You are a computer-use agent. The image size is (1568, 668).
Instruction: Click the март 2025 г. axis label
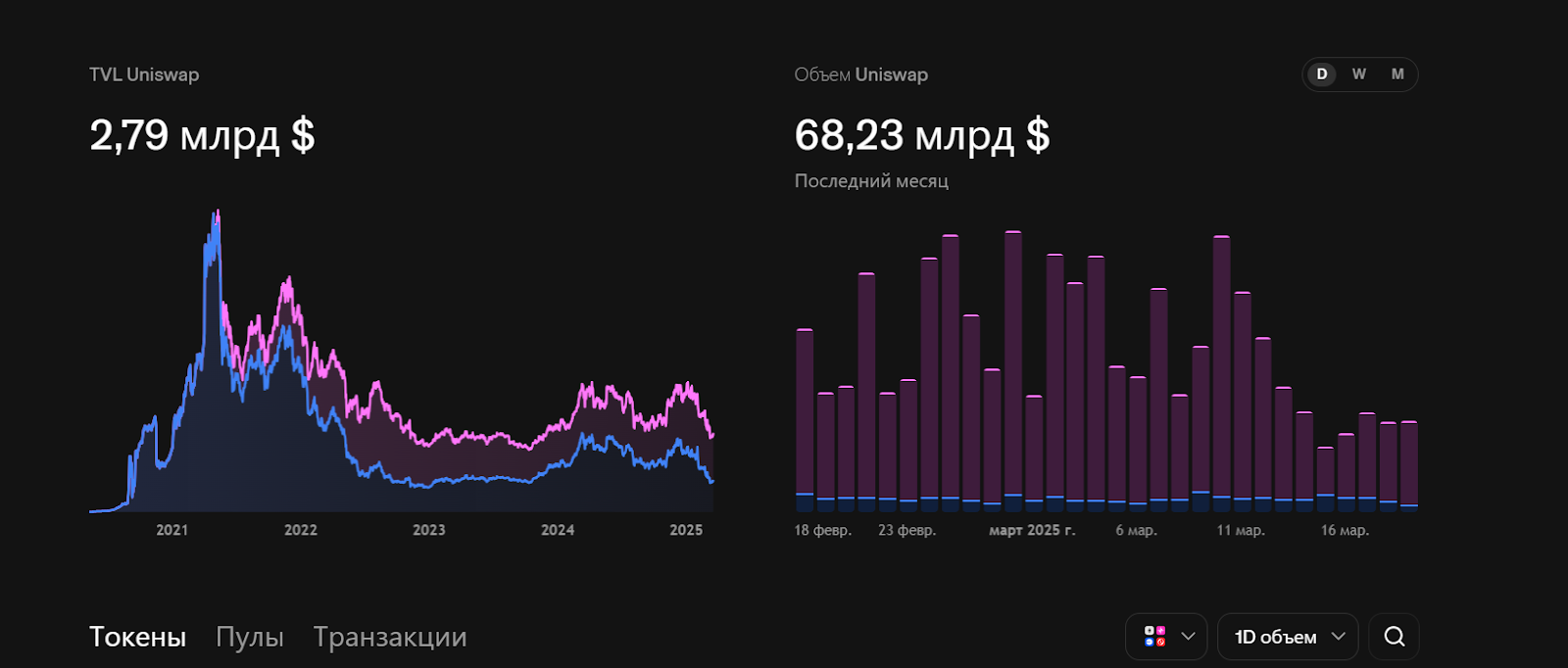[x=1032, y=530]
